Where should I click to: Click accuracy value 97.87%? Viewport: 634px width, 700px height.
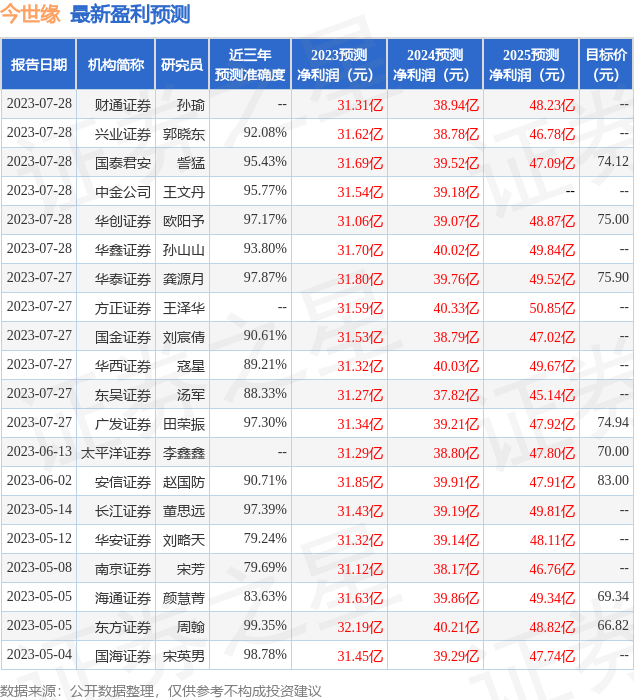pyautogui.click(x=265, y=278)
